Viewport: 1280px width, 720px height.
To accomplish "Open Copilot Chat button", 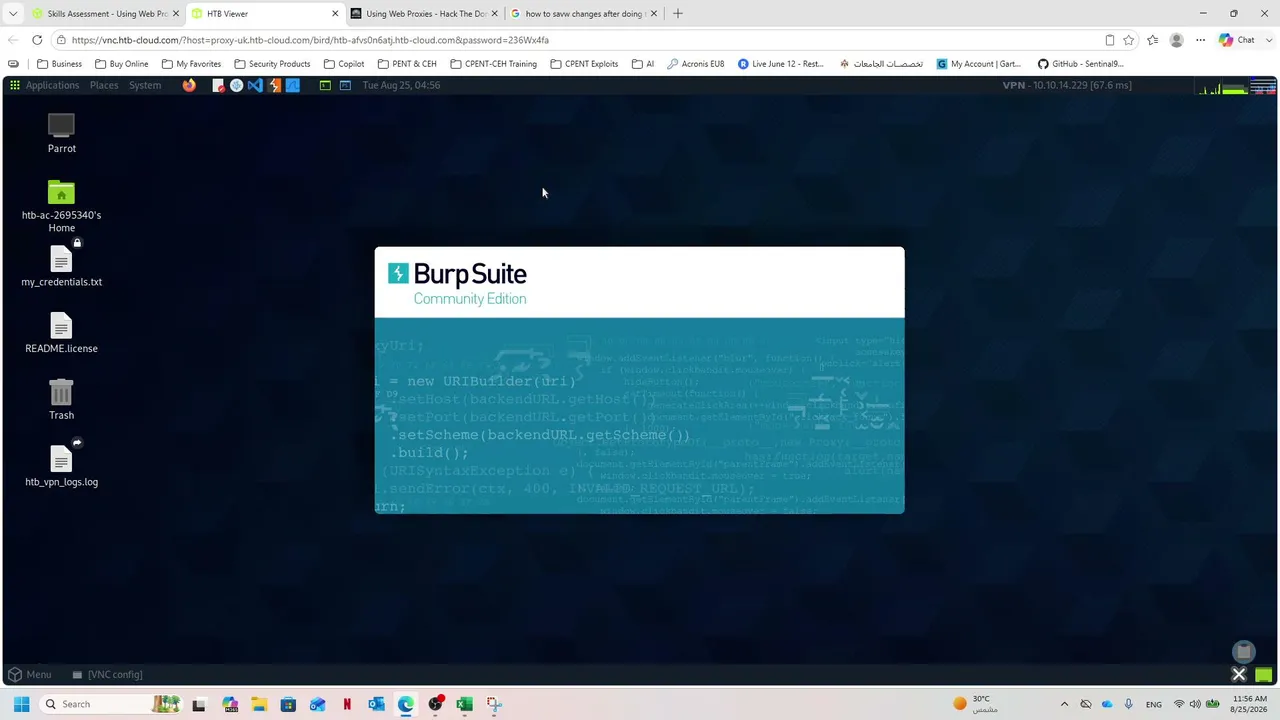I will pos(1237,40).
